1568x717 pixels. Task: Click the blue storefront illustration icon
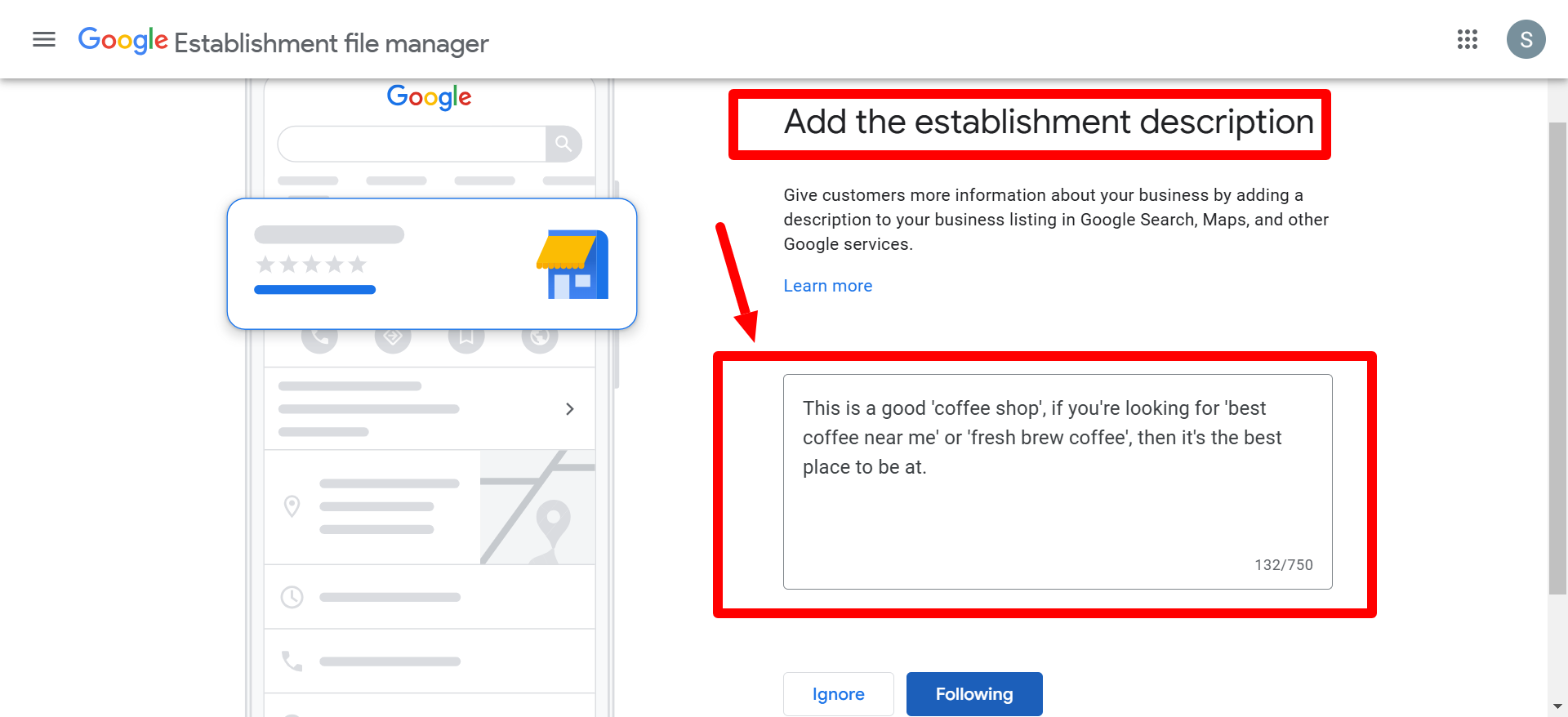[572, 265]
